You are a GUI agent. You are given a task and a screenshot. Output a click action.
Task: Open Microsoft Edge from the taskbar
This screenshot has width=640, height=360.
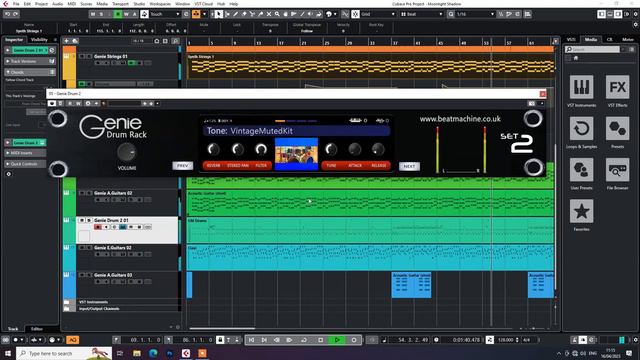153,353
